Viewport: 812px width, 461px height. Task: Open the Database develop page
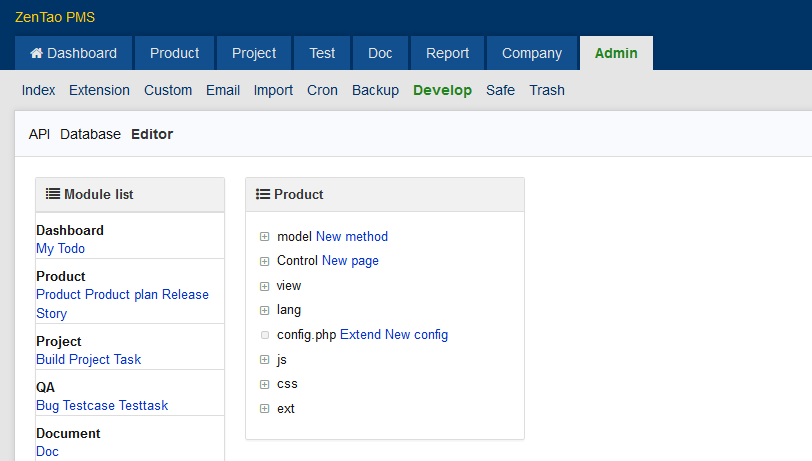pyautogui.click(x=90, y=134)
